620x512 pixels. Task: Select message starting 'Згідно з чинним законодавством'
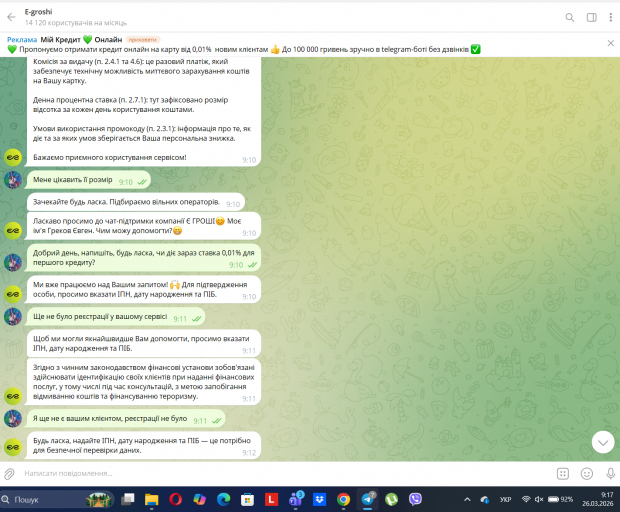[144, 382]
